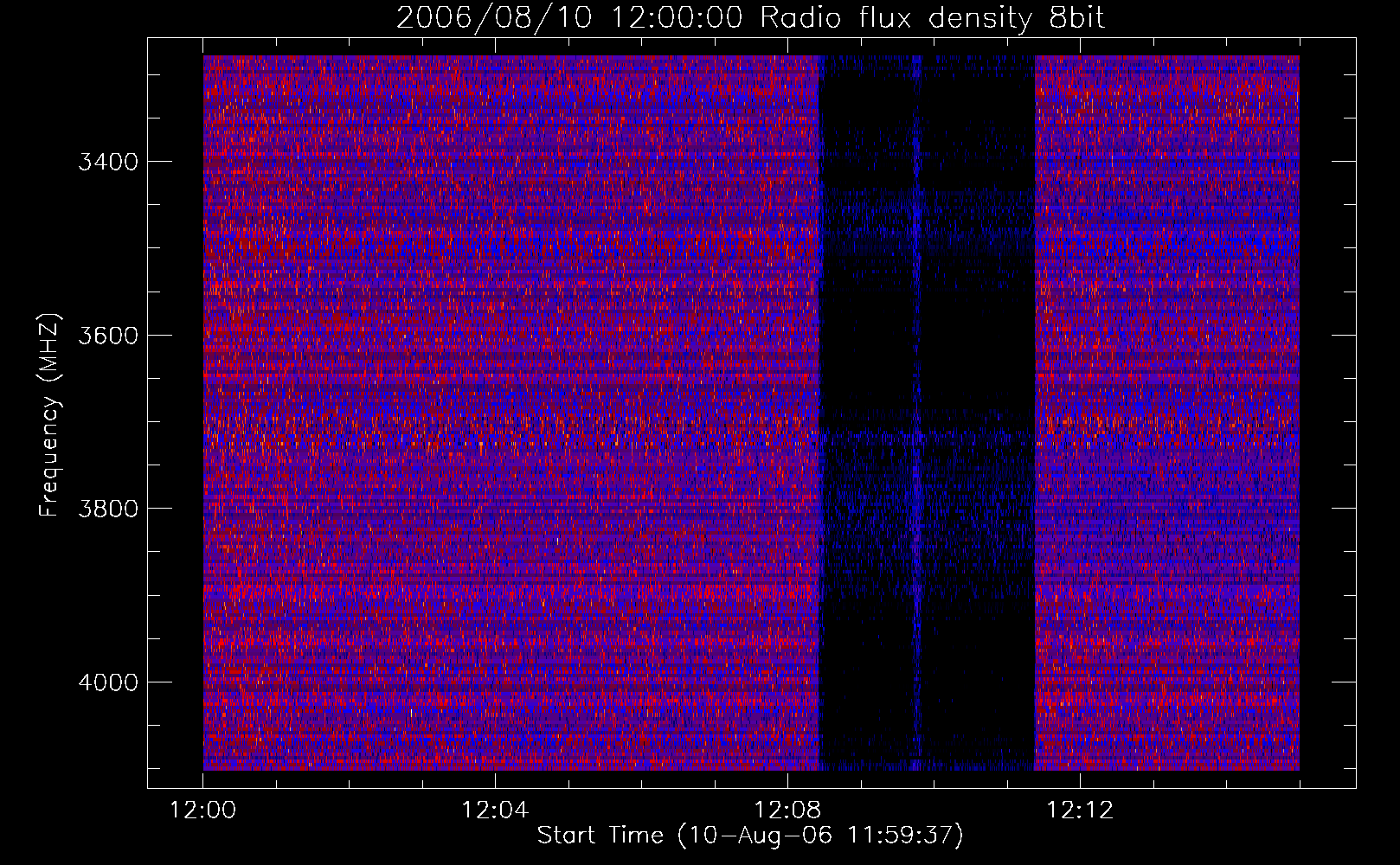The image size is (1400, 865).
Task: Click the plot title "2006/08/10 12:00:00 Radio flux density 8bit"
Action: coord(750,18)
